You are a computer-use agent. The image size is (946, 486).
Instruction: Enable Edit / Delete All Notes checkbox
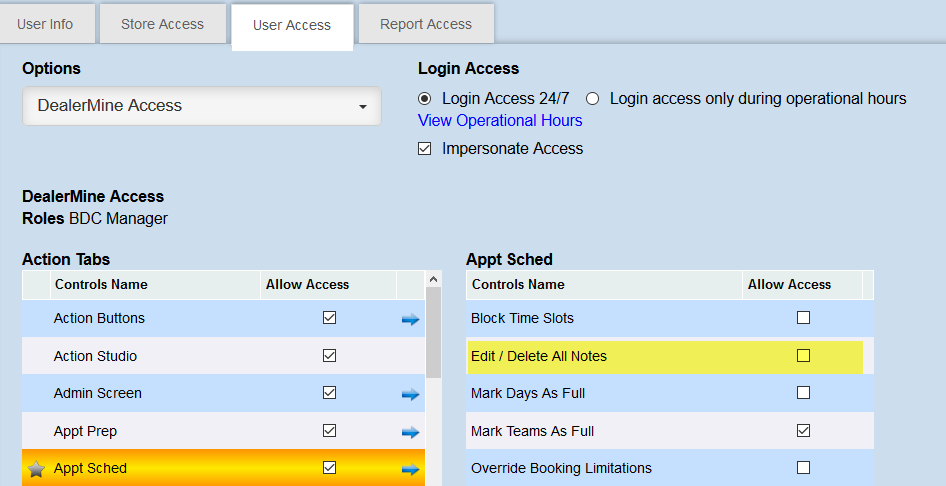[x=803, y=356]
